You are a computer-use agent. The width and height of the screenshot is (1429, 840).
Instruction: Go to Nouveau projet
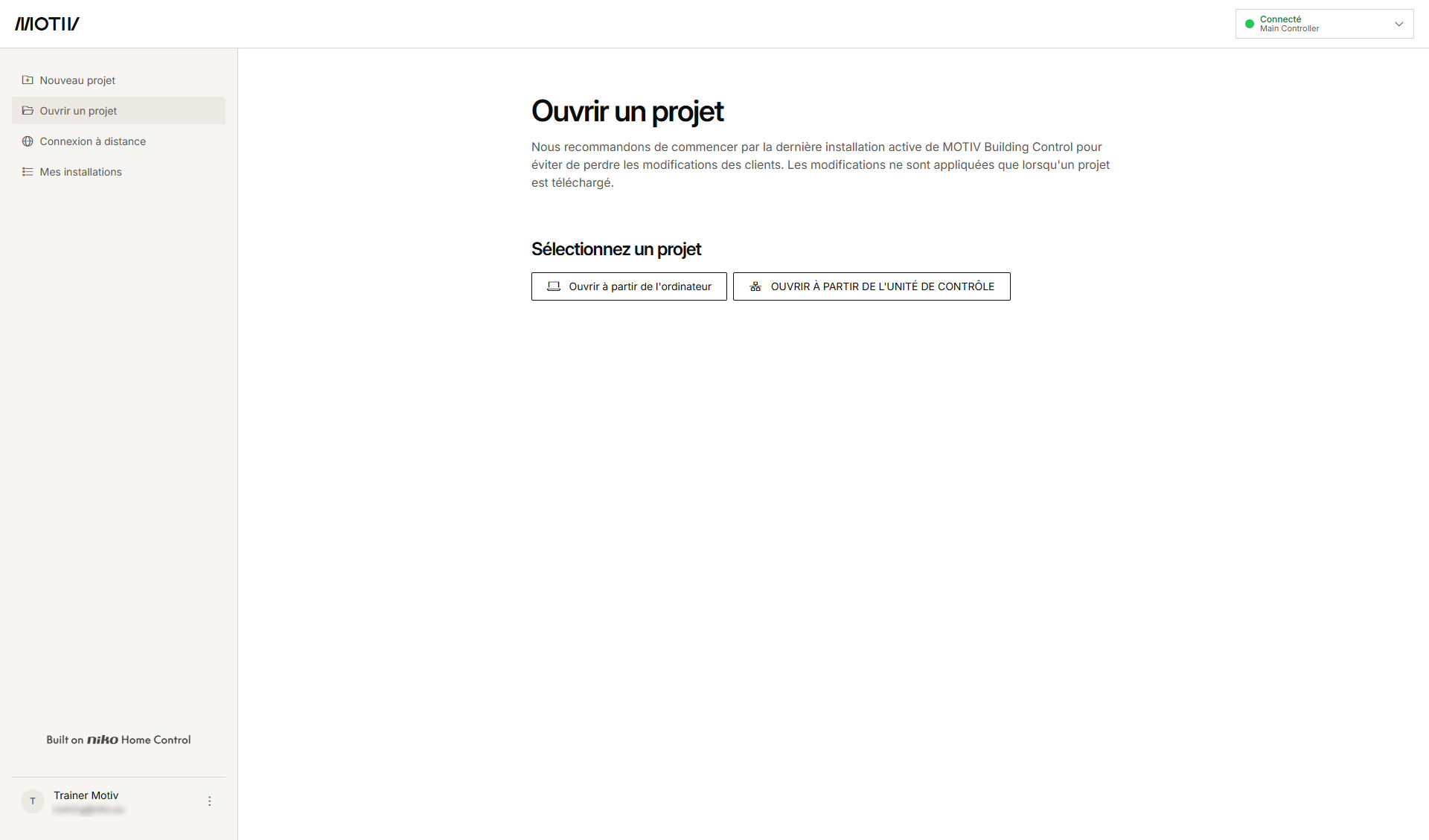click(x=118, y=80)
